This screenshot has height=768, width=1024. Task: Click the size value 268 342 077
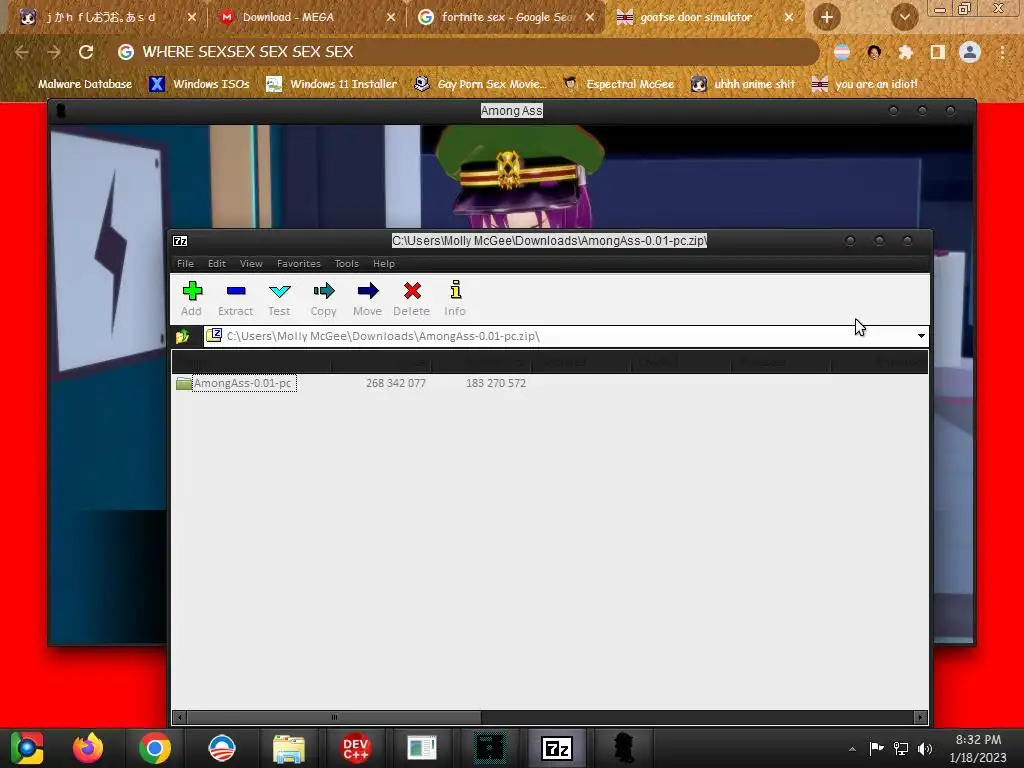(396, 383)
